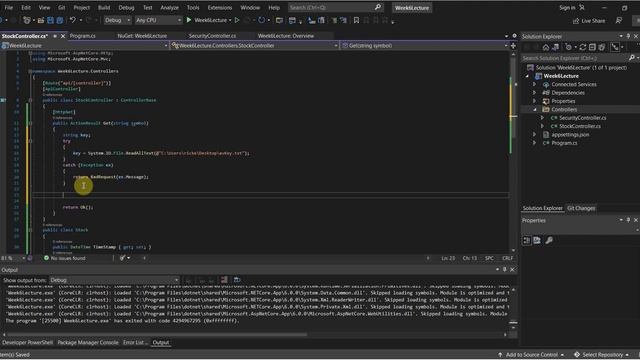Open the File menu

(x=8, y=7)
